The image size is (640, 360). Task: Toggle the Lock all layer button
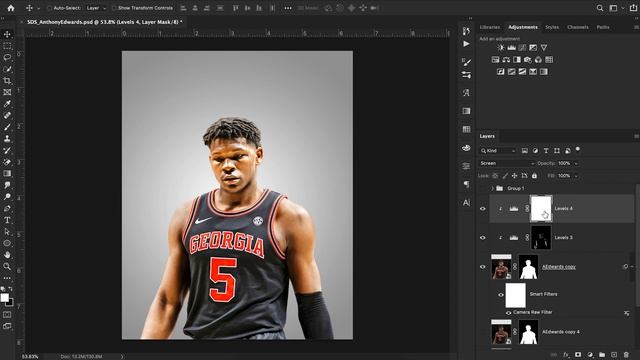(x=534, y=176)
